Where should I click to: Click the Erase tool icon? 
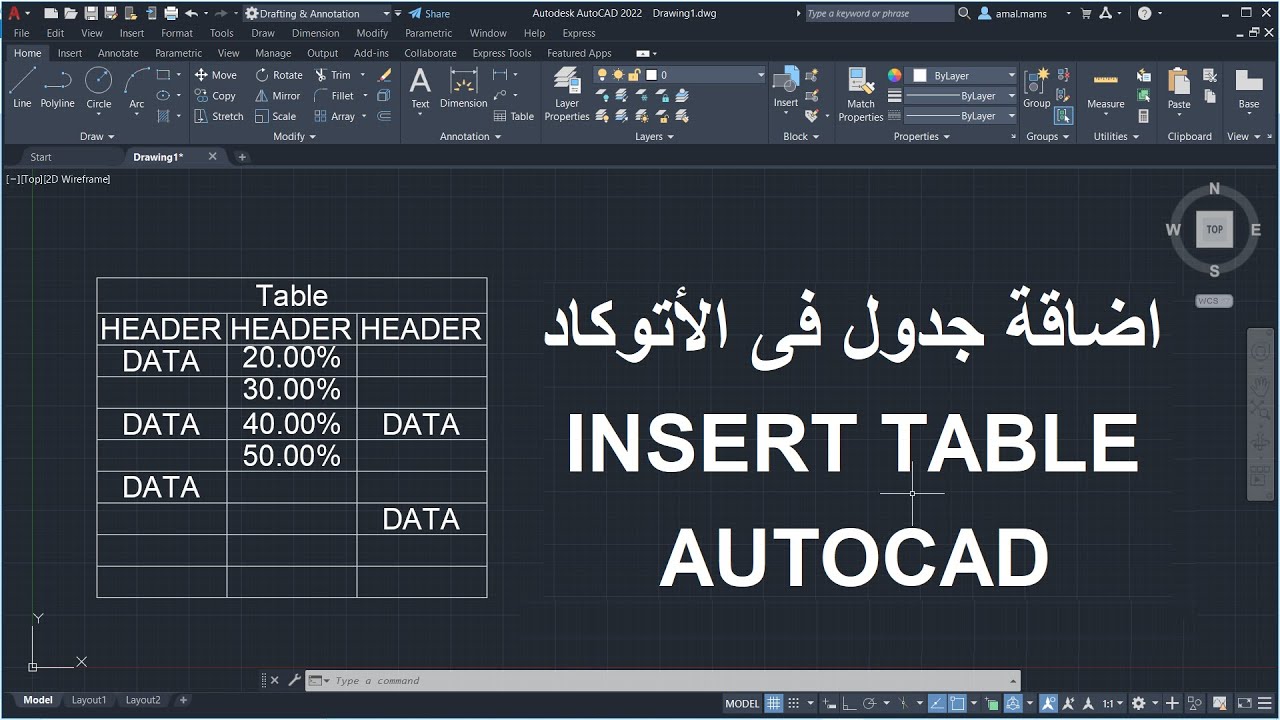click(384, 75)
